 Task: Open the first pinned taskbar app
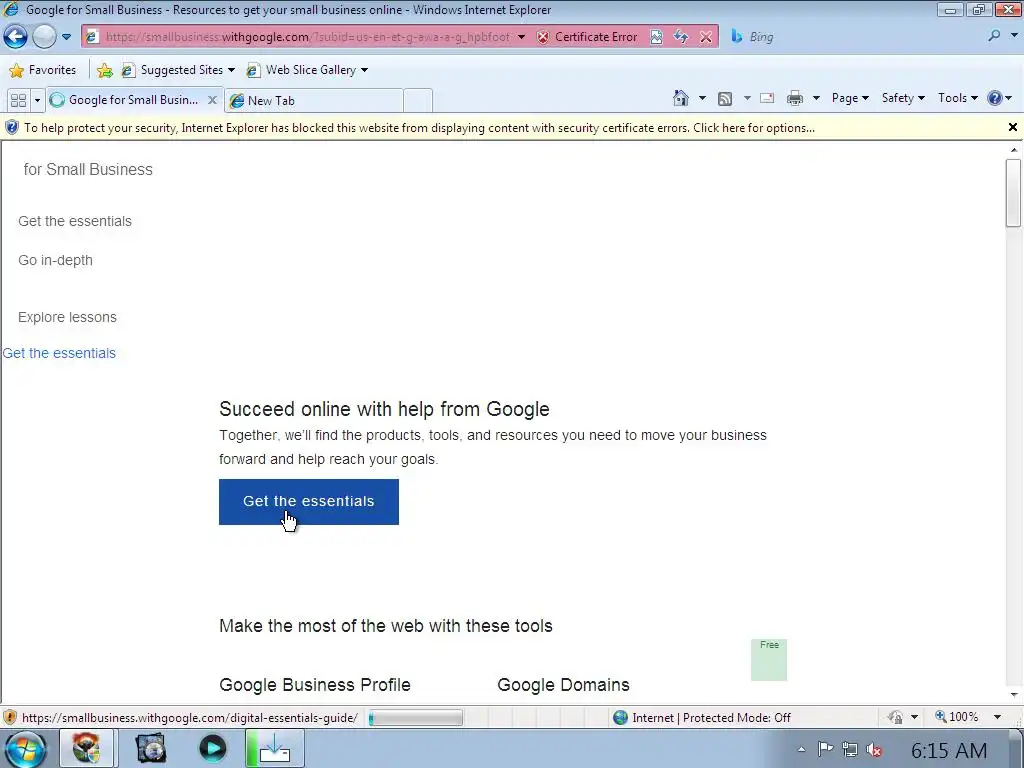click(87, 748)
